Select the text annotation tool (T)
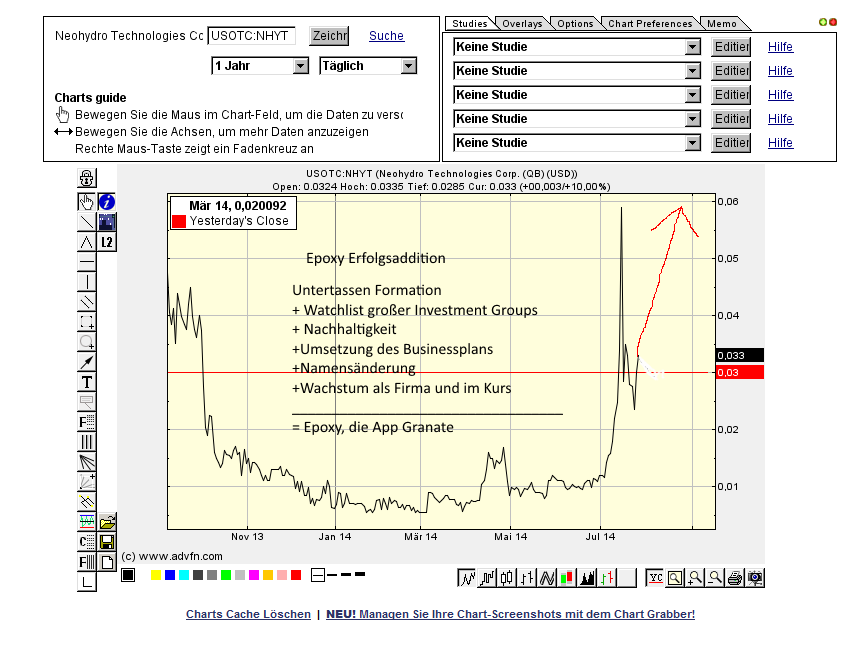Viewport: 853px width, 651px height. click(87, 382)
